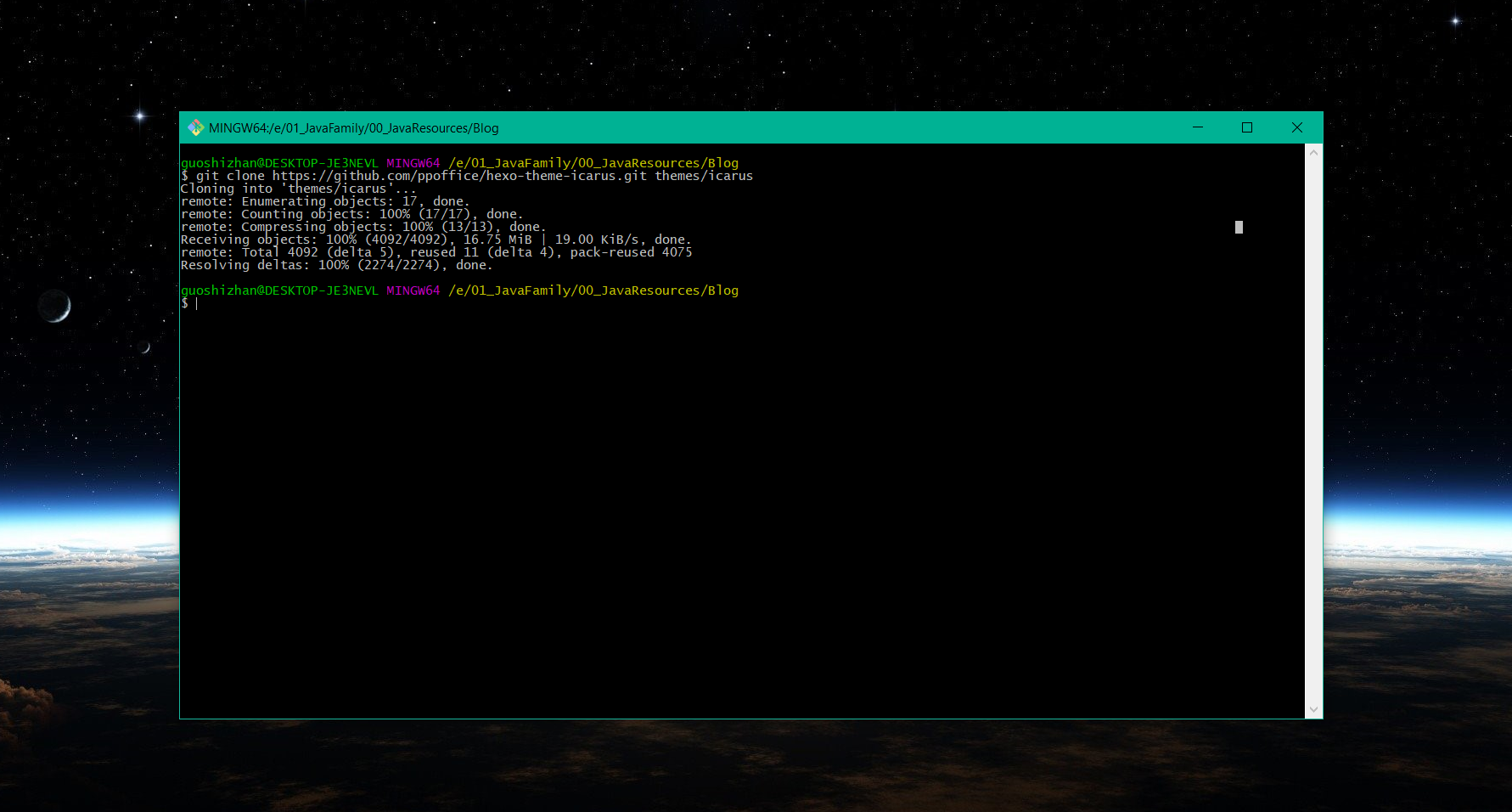Click the yellow Blog path in last prompt

pyautogui.click(x=593, y=290)
